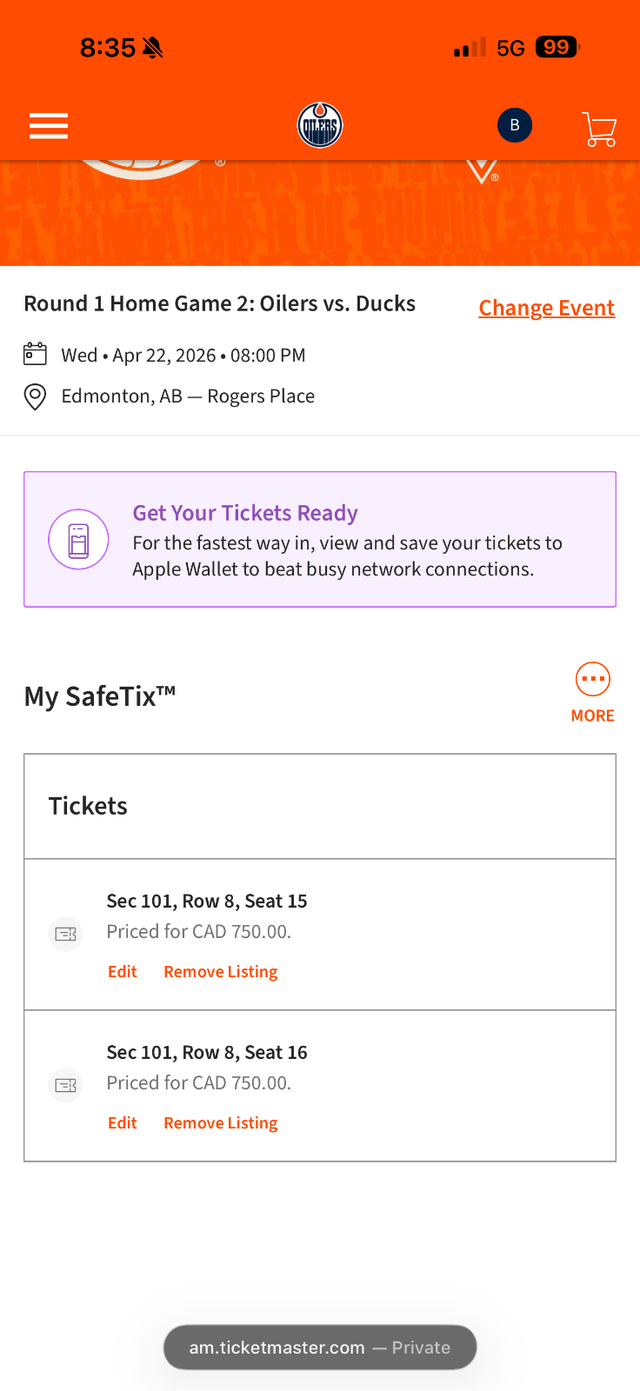Click the ticket icon beside Seat 16
This screenshot has height=1391, width=640.
click(65, 1084)
